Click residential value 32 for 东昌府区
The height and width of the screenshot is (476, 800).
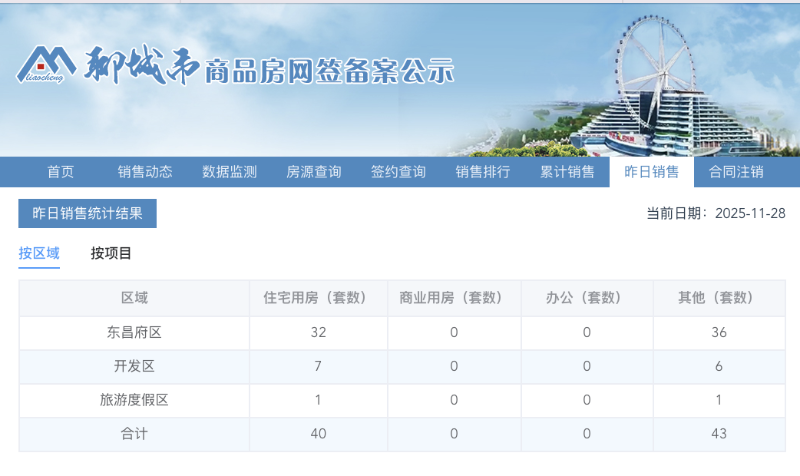(318, 333)
